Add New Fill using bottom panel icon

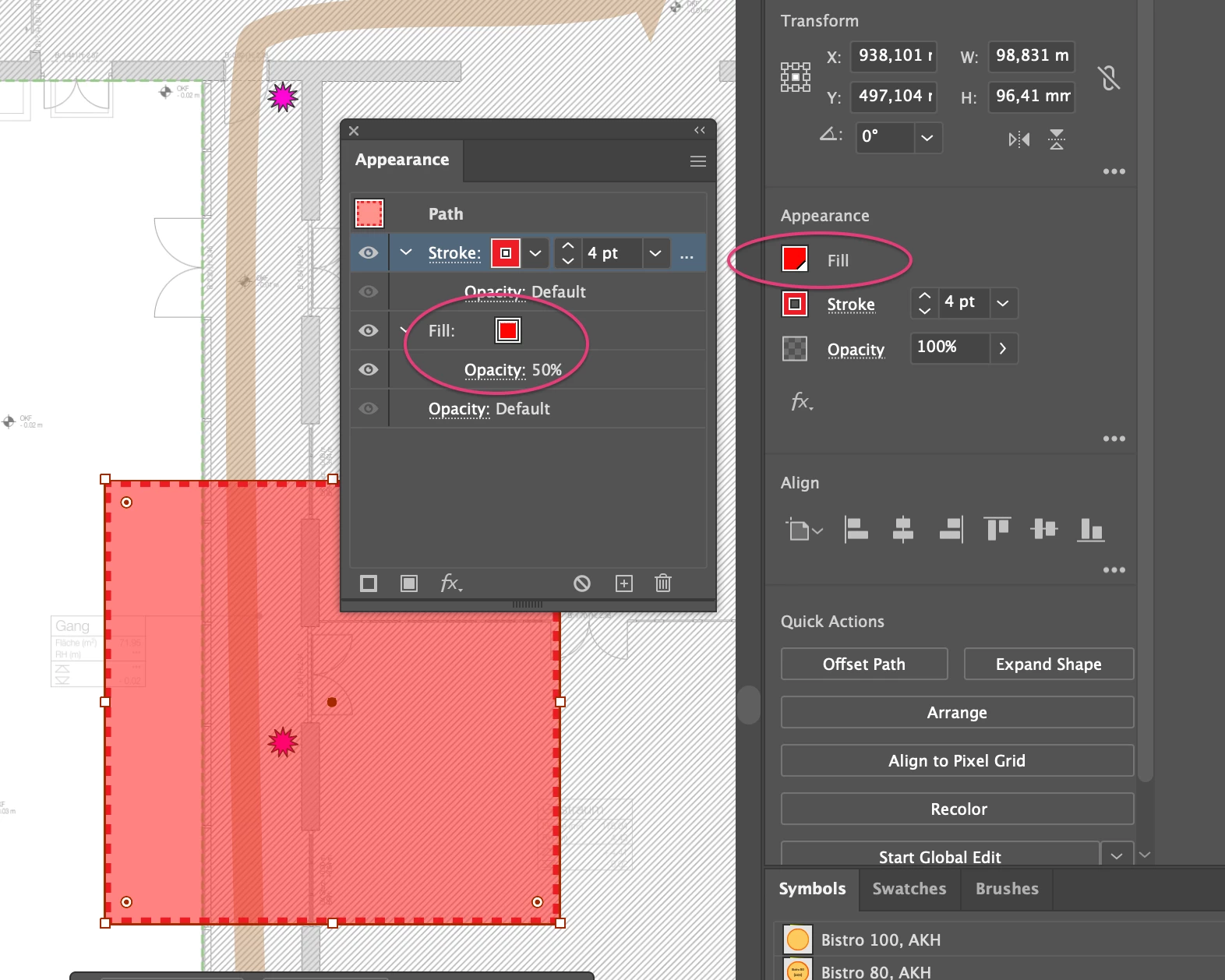point(409,583)
